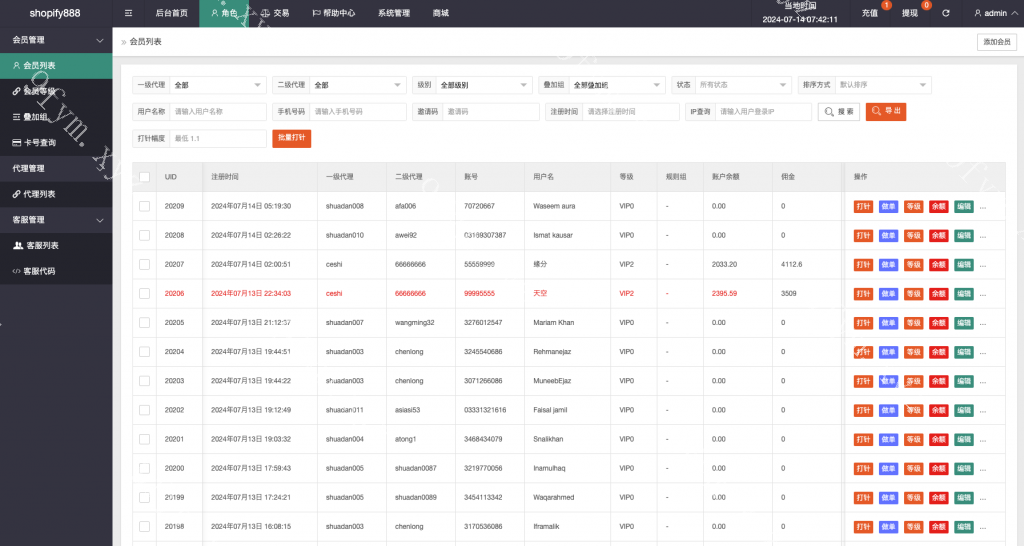The image size is (1024, 546).
Task: Open the 提现 withdrawal notifications
Action: tap(910, 13)
